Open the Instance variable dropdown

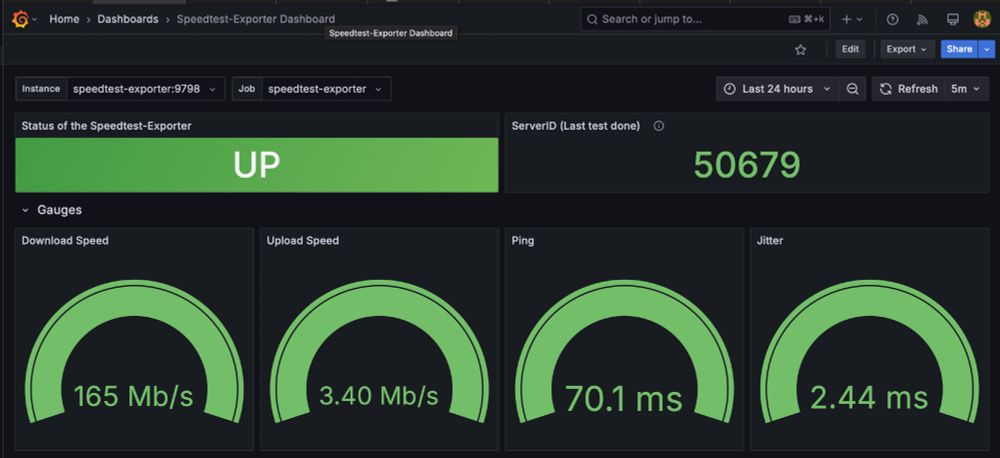pos(146,89)
